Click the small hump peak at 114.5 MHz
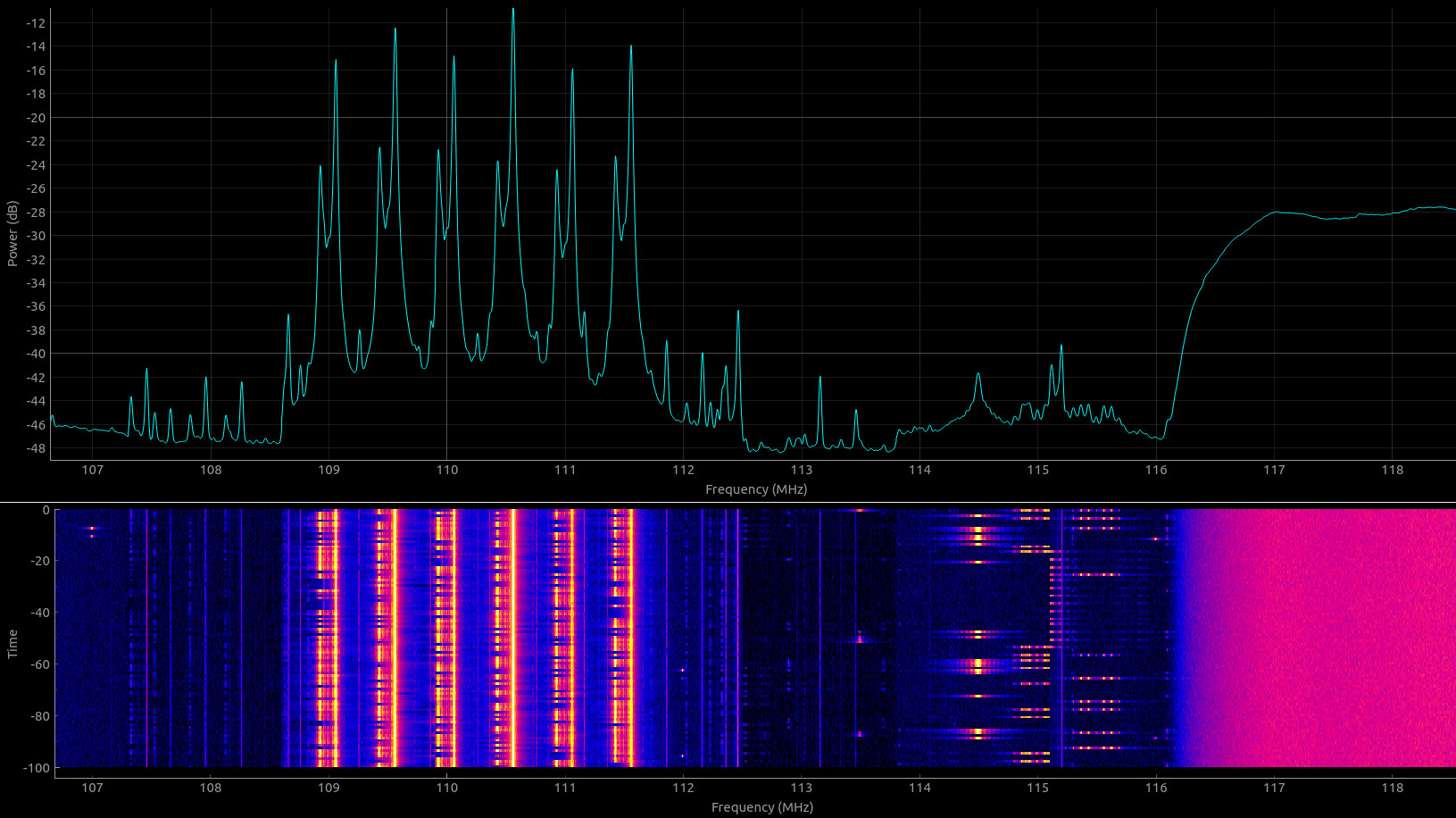The height and width of the screenshot is (818, 1456). pyautogui.click(x=978, y=374)
